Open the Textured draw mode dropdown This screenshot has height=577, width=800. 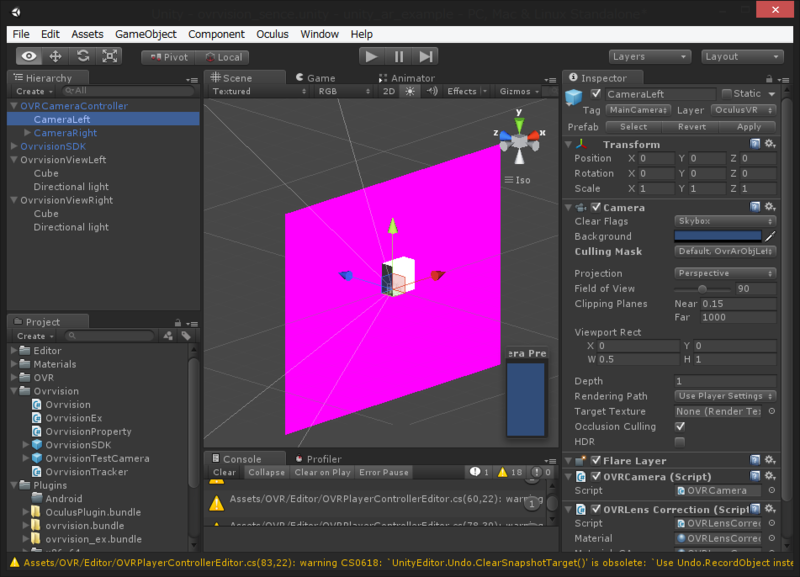point(259,91)
